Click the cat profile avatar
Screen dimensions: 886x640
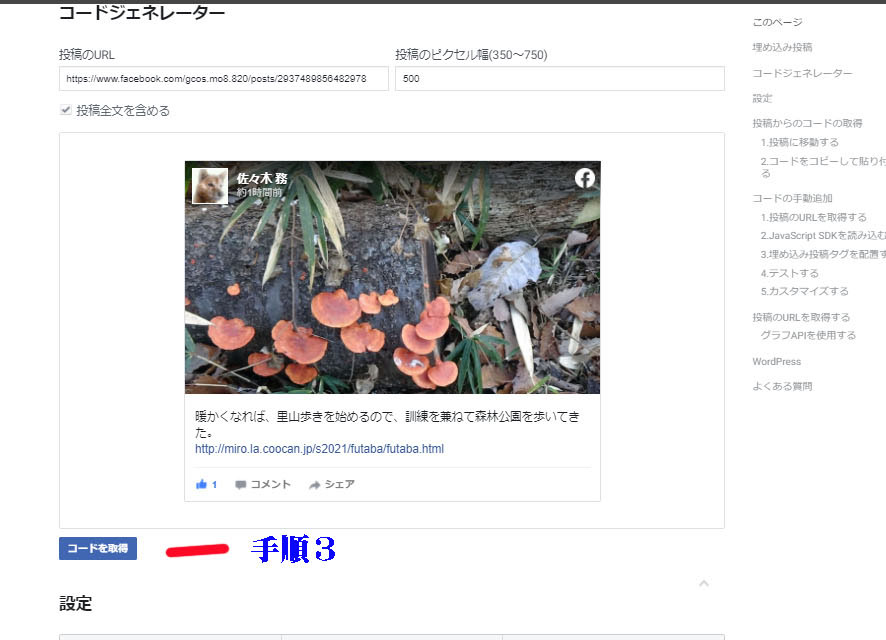click(x=210, y=186)
